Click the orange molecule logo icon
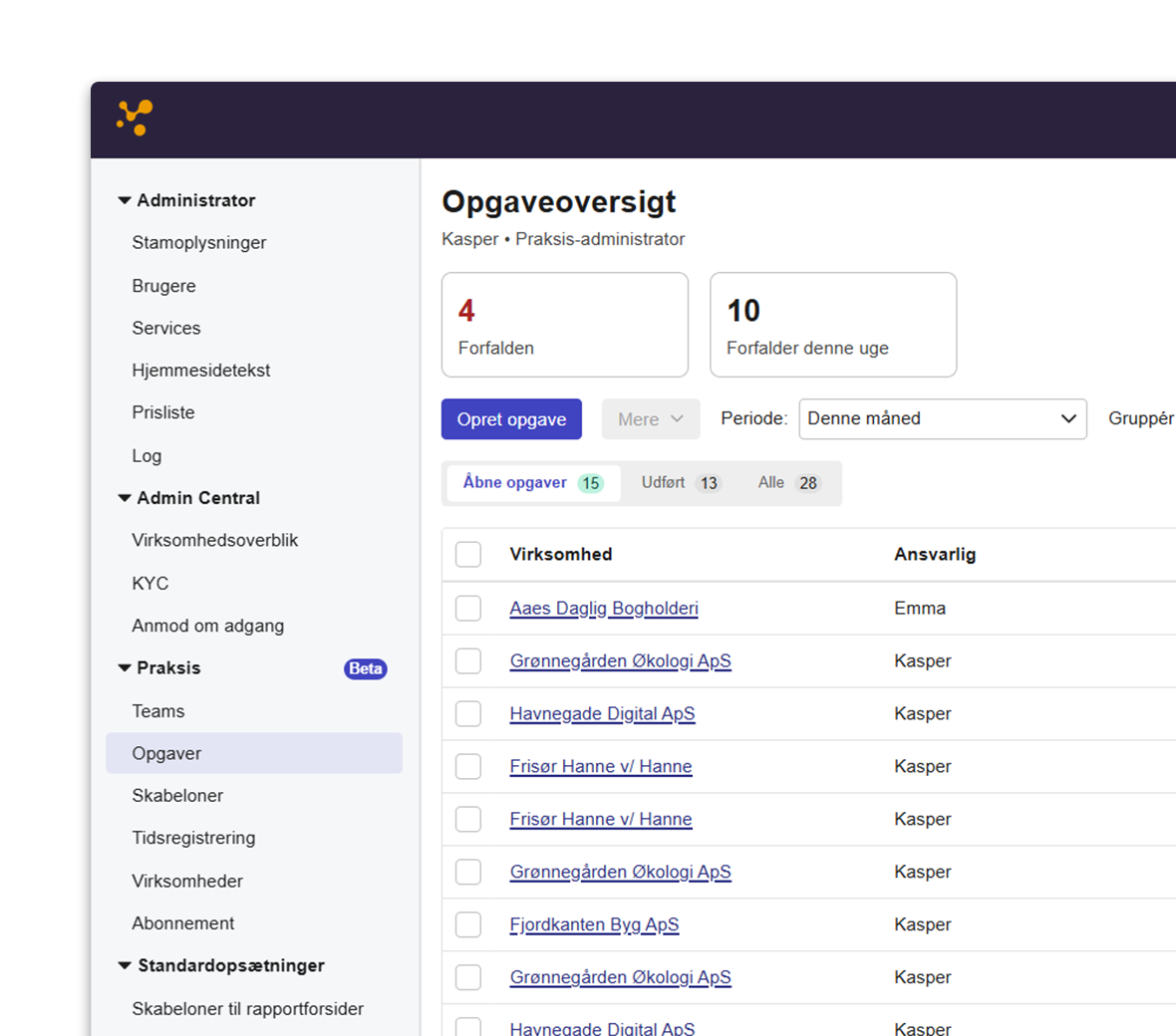The image size is (1176, 1036). [x=135, y=118]
